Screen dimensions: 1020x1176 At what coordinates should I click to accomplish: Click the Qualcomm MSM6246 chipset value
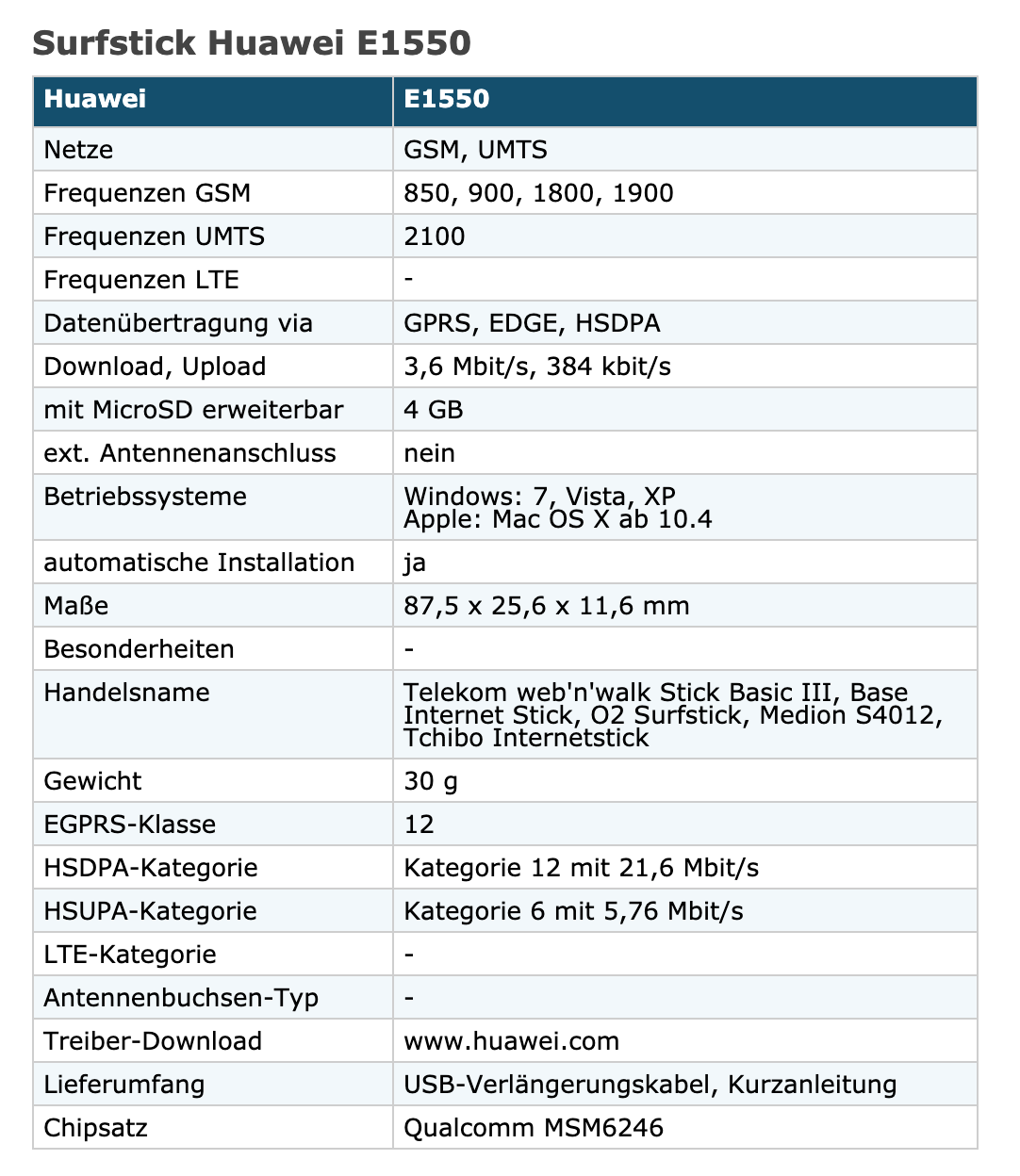click(534, 1128)
